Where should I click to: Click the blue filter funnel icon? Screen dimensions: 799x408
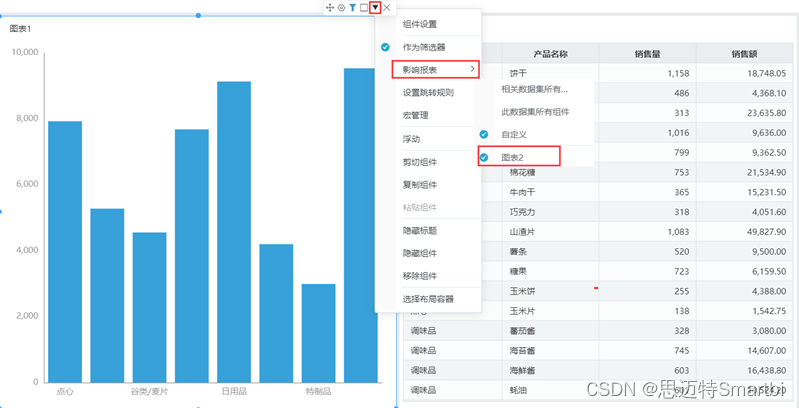coord(353,8)
